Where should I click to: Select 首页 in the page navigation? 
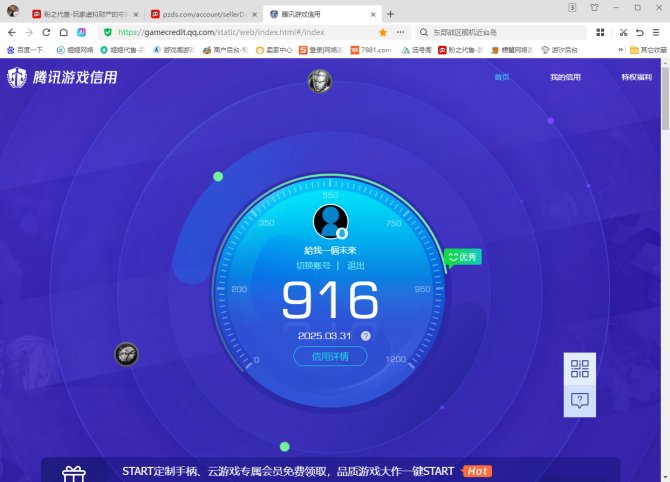pyautogui.click(x=502, y=77)
